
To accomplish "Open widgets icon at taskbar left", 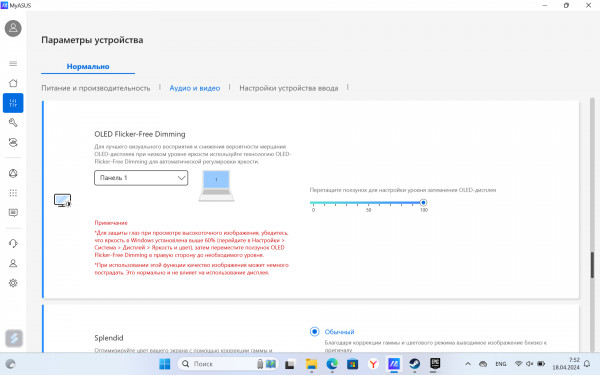I will (10, 364).
